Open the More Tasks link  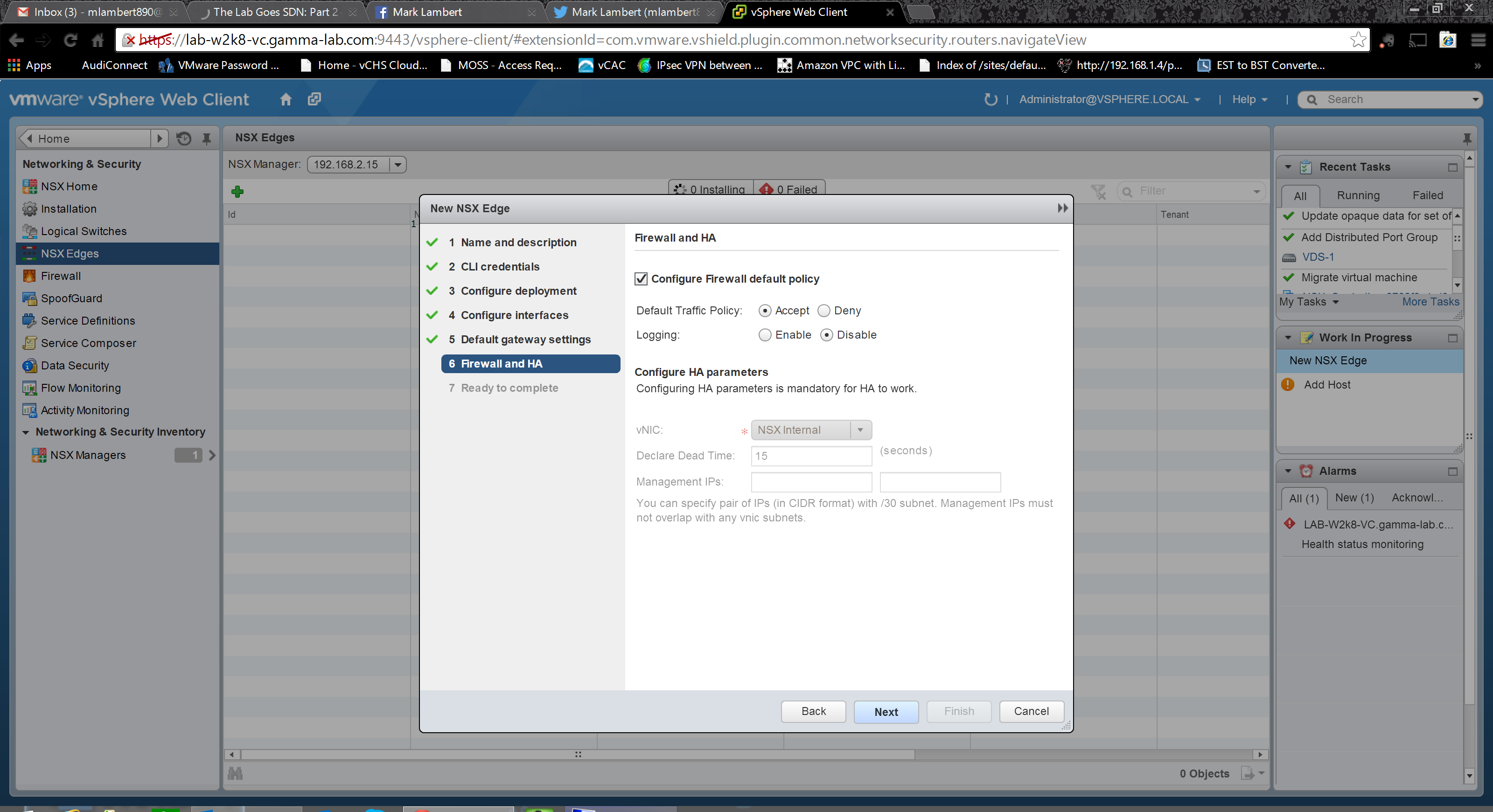tap(1430, 302)
